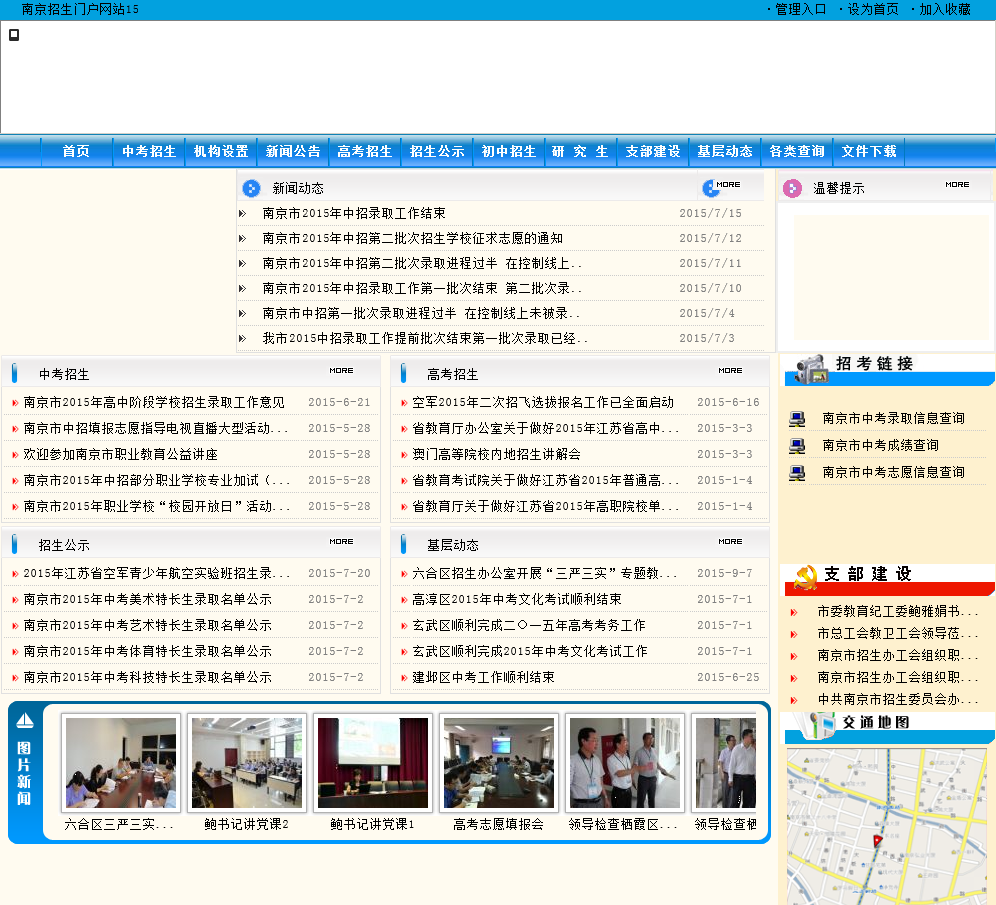Open 支部建设 in the navigation bar
The width and height of the screenshot is (996, 905).
[x=653, y=151]
